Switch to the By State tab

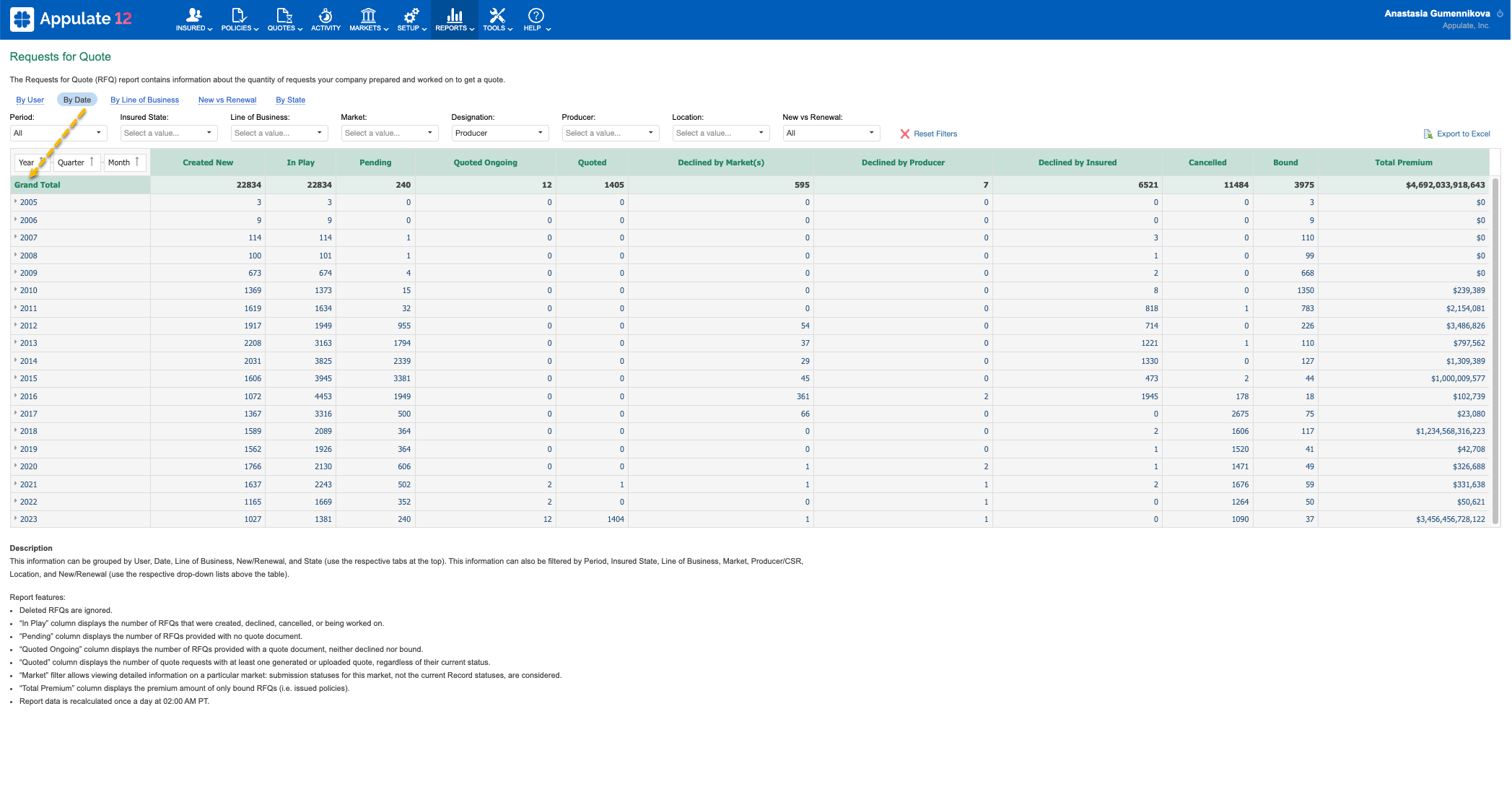click(x=290, y=100)
